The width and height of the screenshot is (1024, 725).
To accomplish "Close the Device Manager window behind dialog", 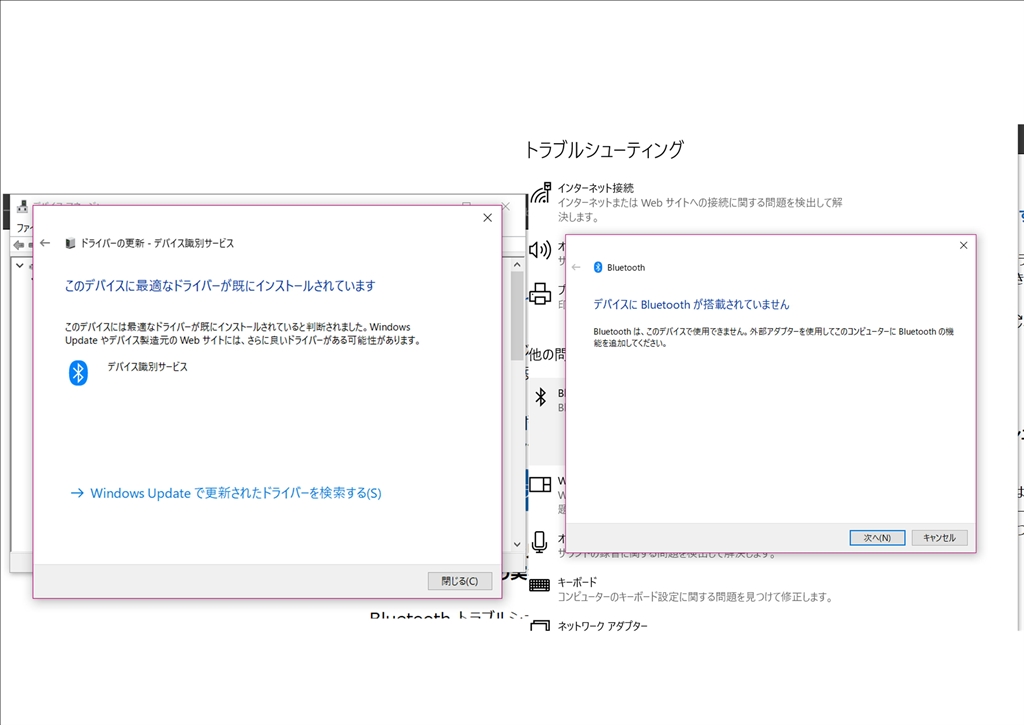I will click(505, 206).
